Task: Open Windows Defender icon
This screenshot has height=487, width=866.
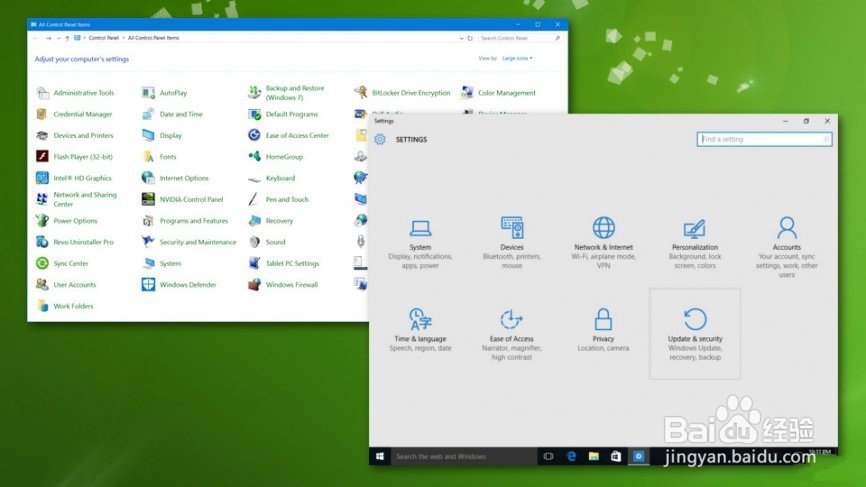Action: 148,284
